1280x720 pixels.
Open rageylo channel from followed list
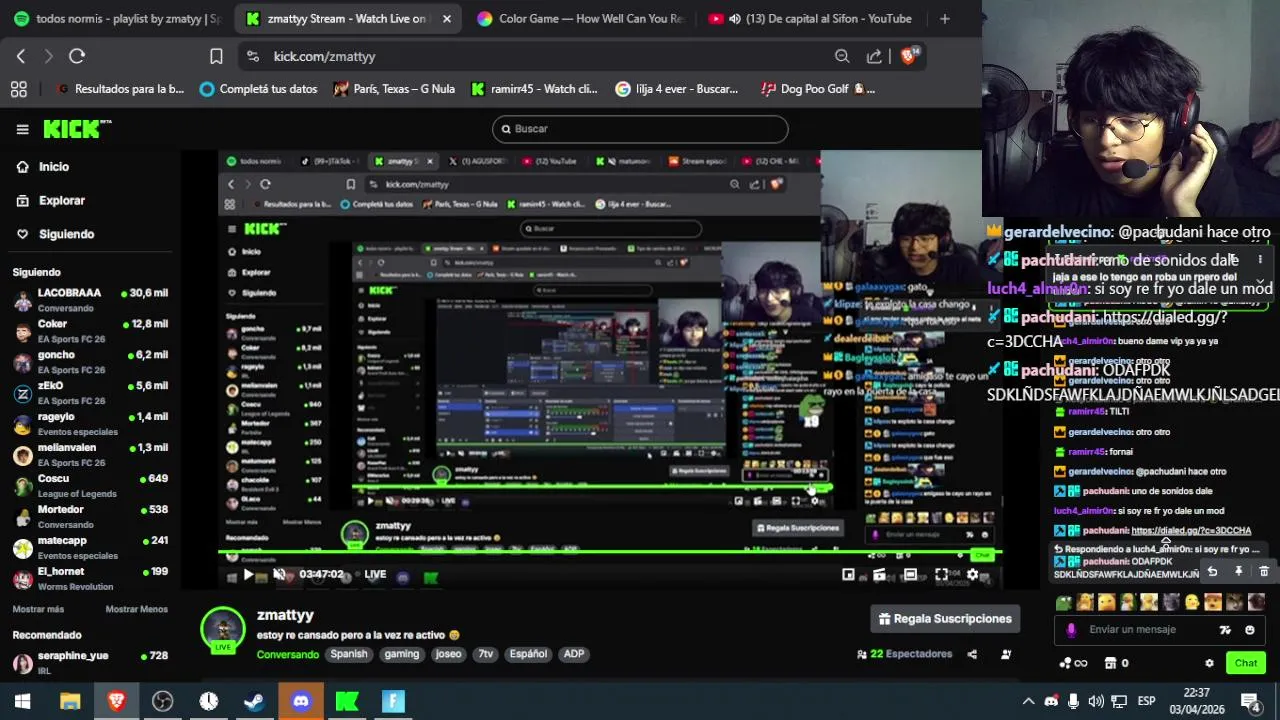click(90, 423)
